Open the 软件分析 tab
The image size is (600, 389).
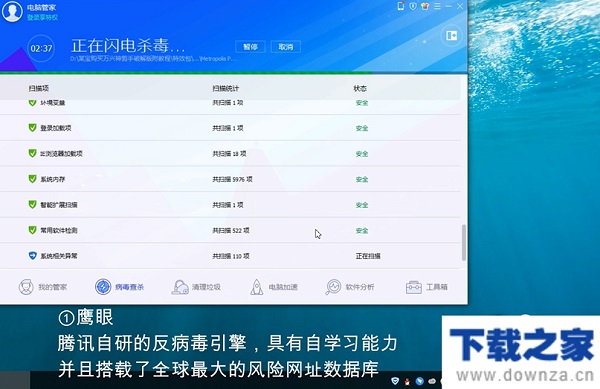(350, 287)
